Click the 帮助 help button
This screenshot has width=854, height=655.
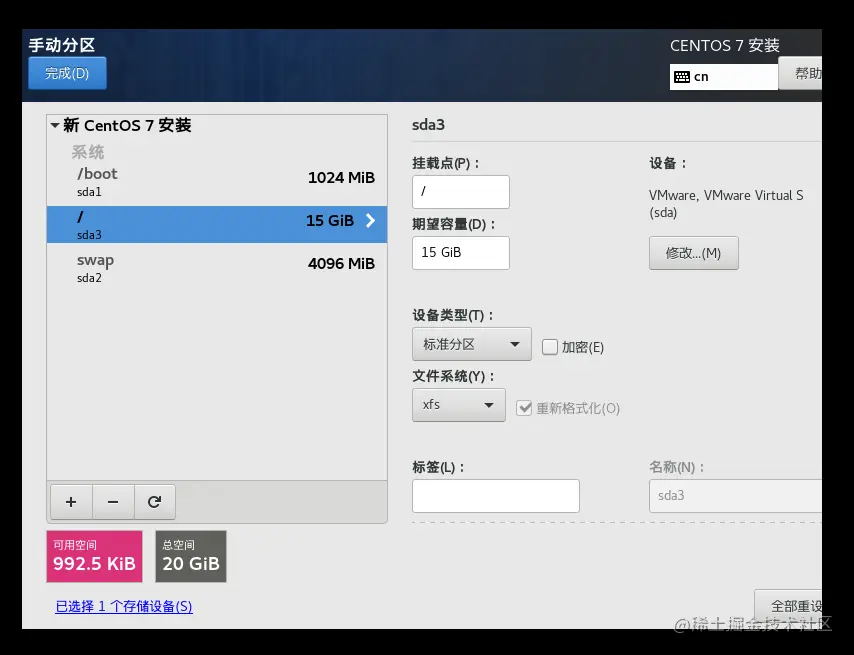click(x=801, y=73)
